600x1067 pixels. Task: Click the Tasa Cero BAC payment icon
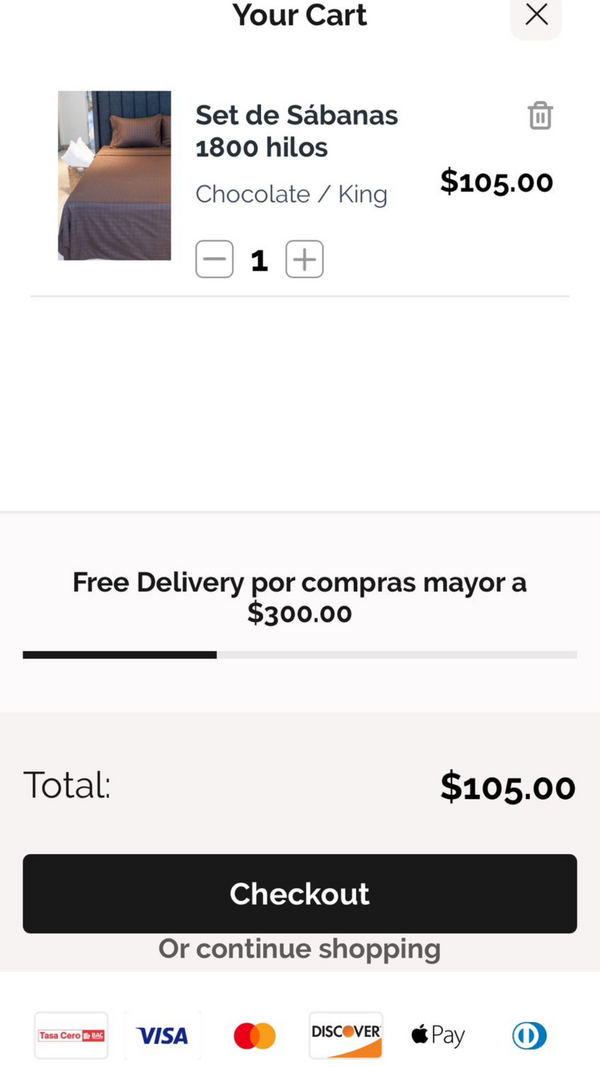click(71, 1035)
